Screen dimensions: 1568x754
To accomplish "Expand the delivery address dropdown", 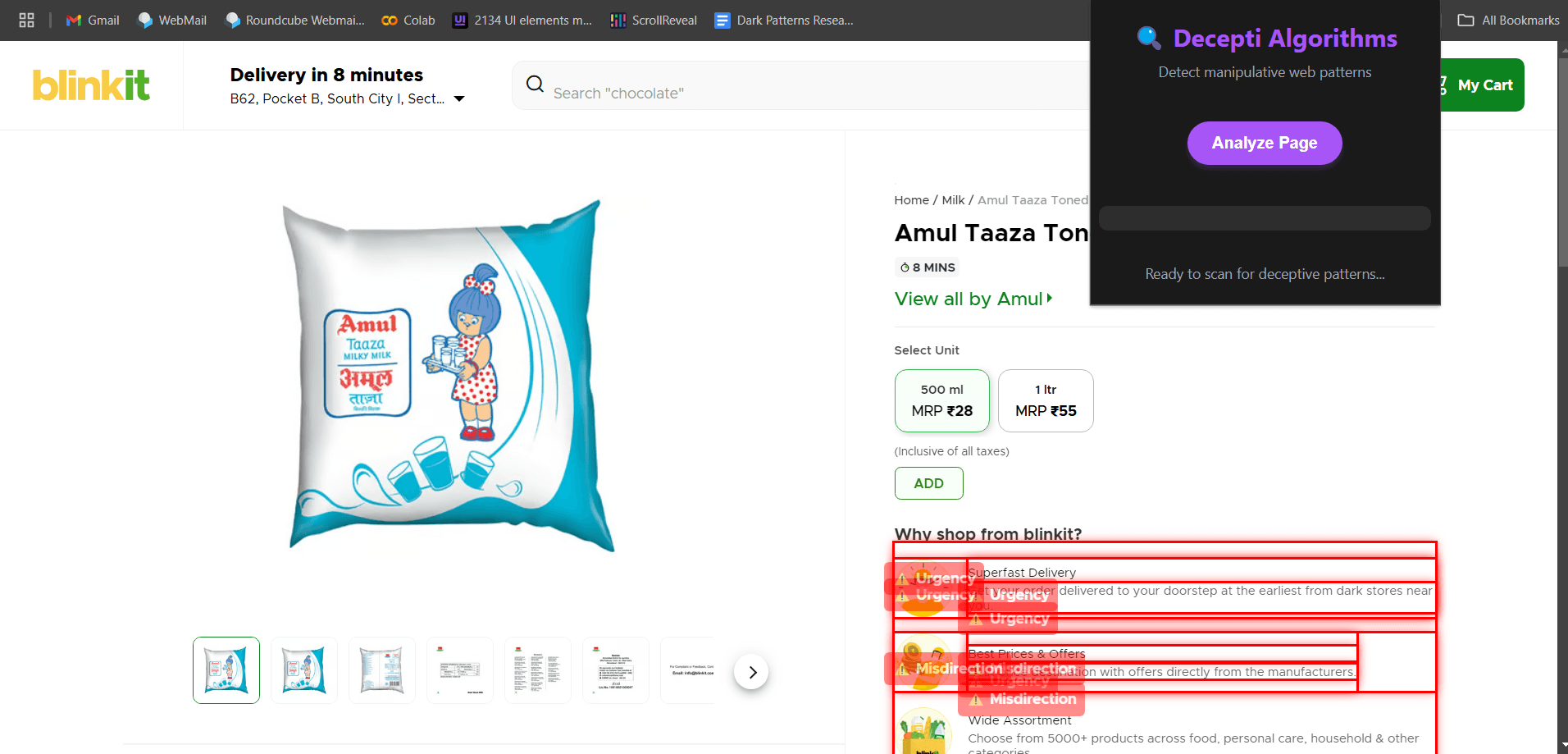I will click(459, 99).
